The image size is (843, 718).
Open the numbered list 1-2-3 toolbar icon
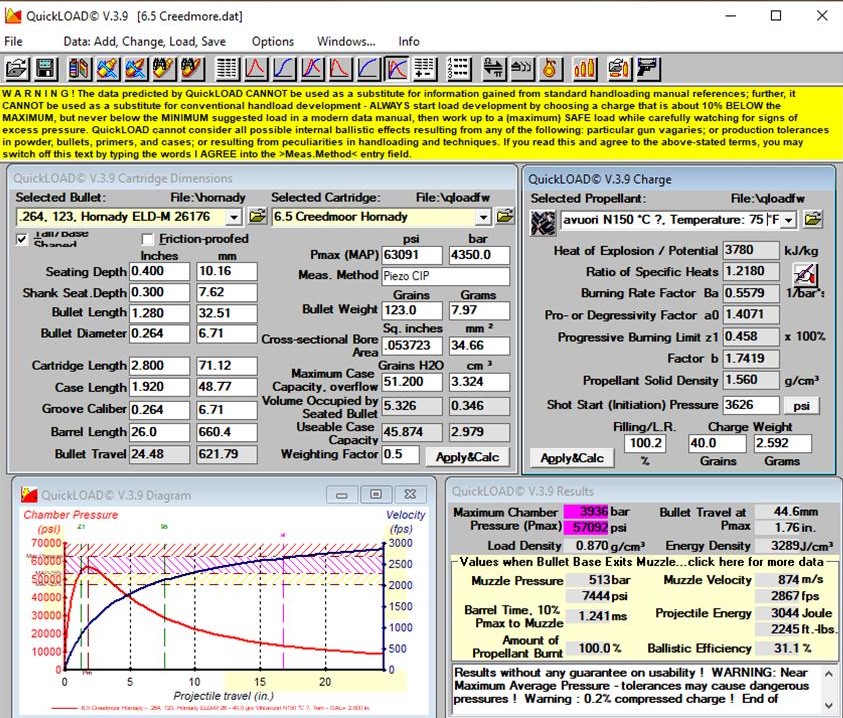tap(458, 69)
